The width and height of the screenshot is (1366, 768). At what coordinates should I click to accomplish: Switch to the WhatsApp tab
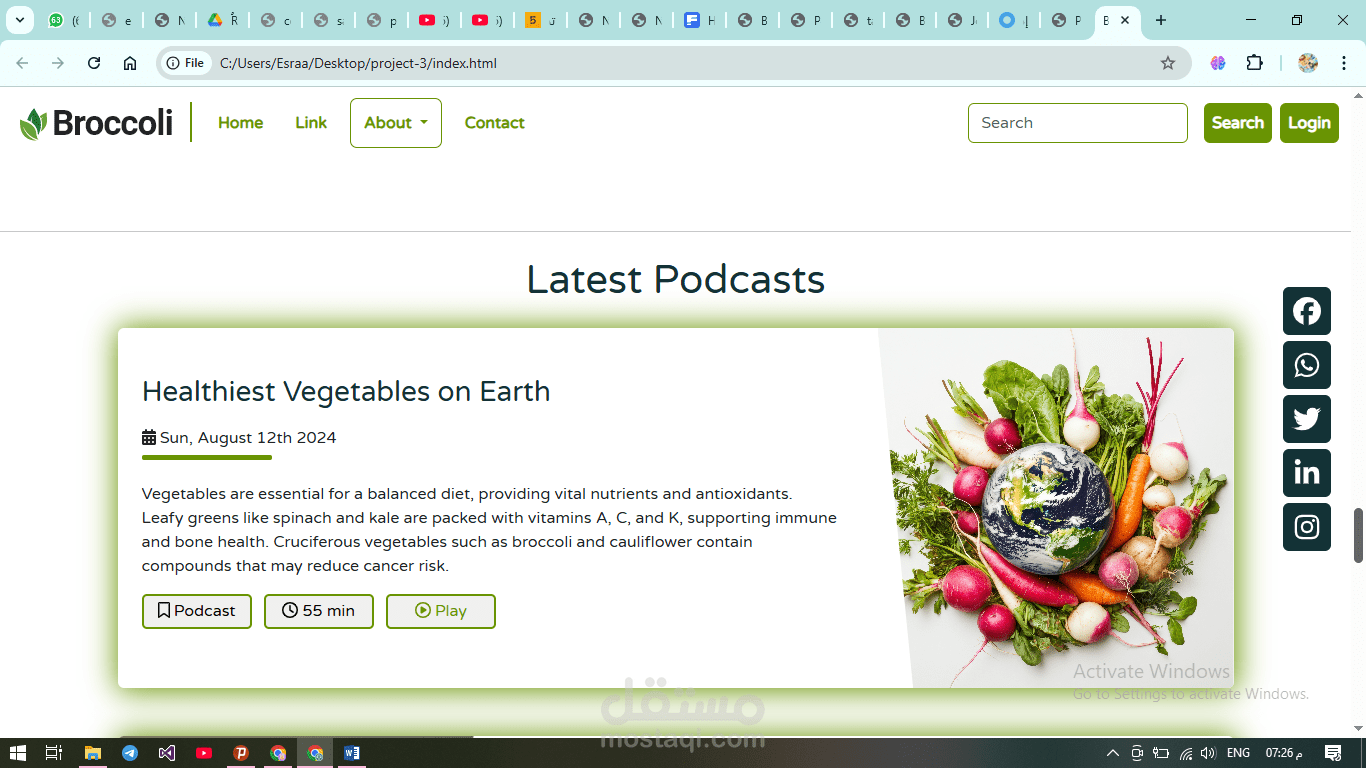click(x=63, y=20)
